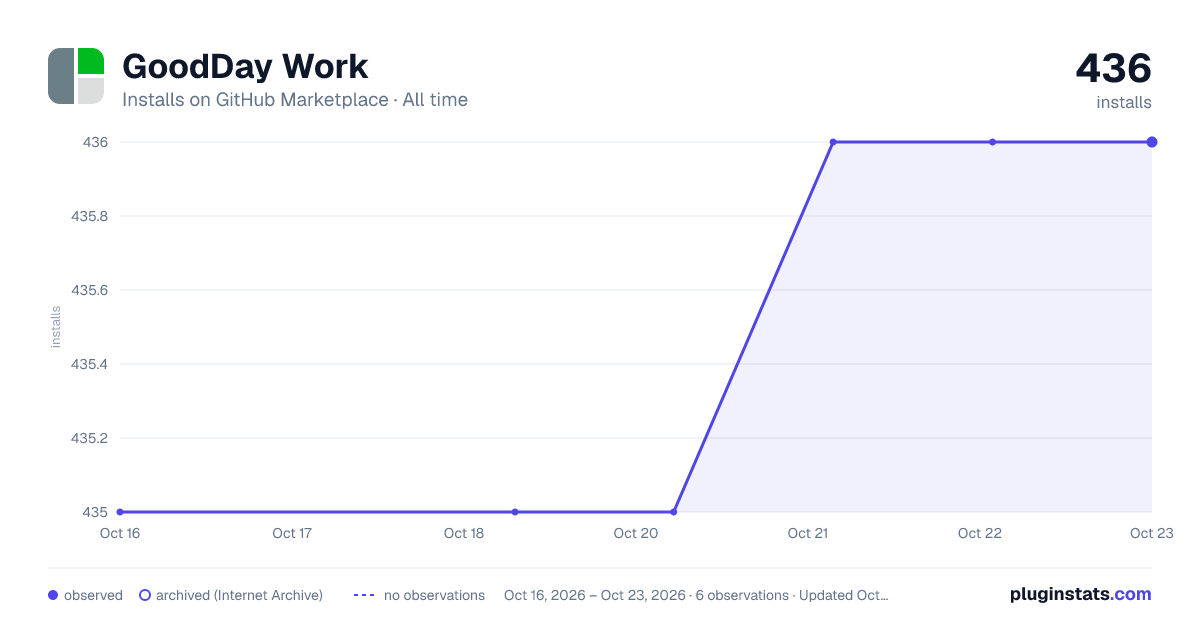Click the GoodDay Work app logo
Viewport: 1200px width, 630px height.
click(76, 76)
